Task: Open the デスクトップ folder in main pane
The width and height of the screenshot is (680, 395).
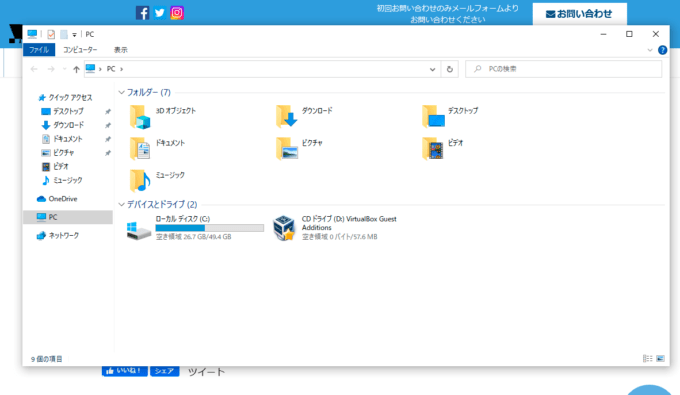Action: point(450,117)
